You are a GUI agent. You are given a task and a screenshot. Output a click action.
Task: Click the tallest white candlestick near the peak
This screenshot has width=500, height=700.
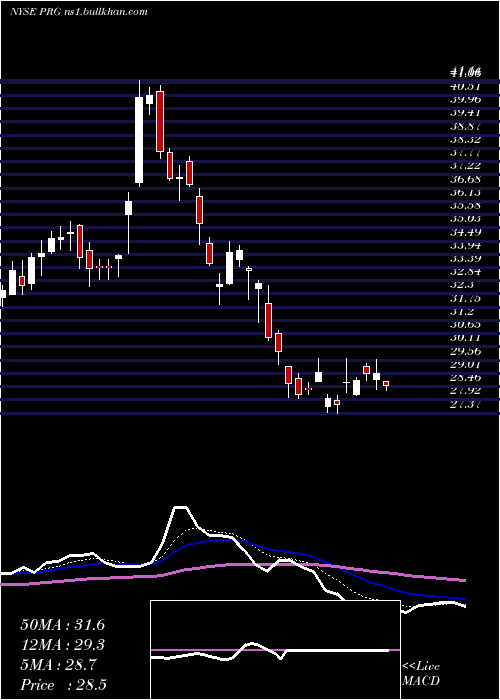139,140
